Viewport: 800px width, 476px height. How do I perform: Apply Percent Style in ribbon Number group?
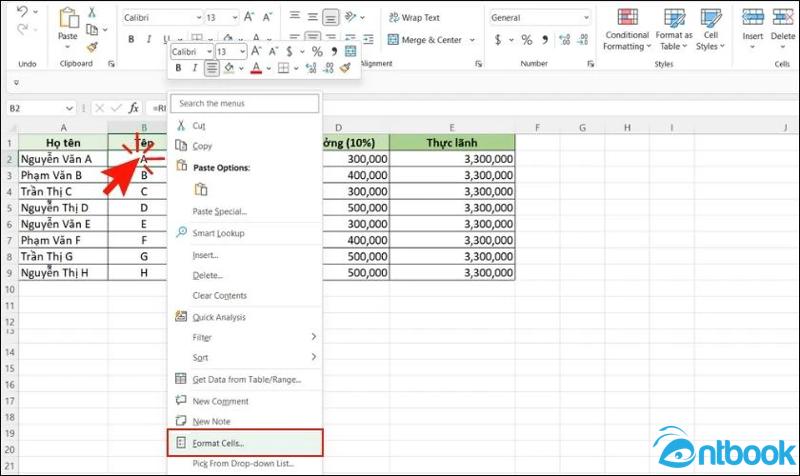[x=527, y=39]
